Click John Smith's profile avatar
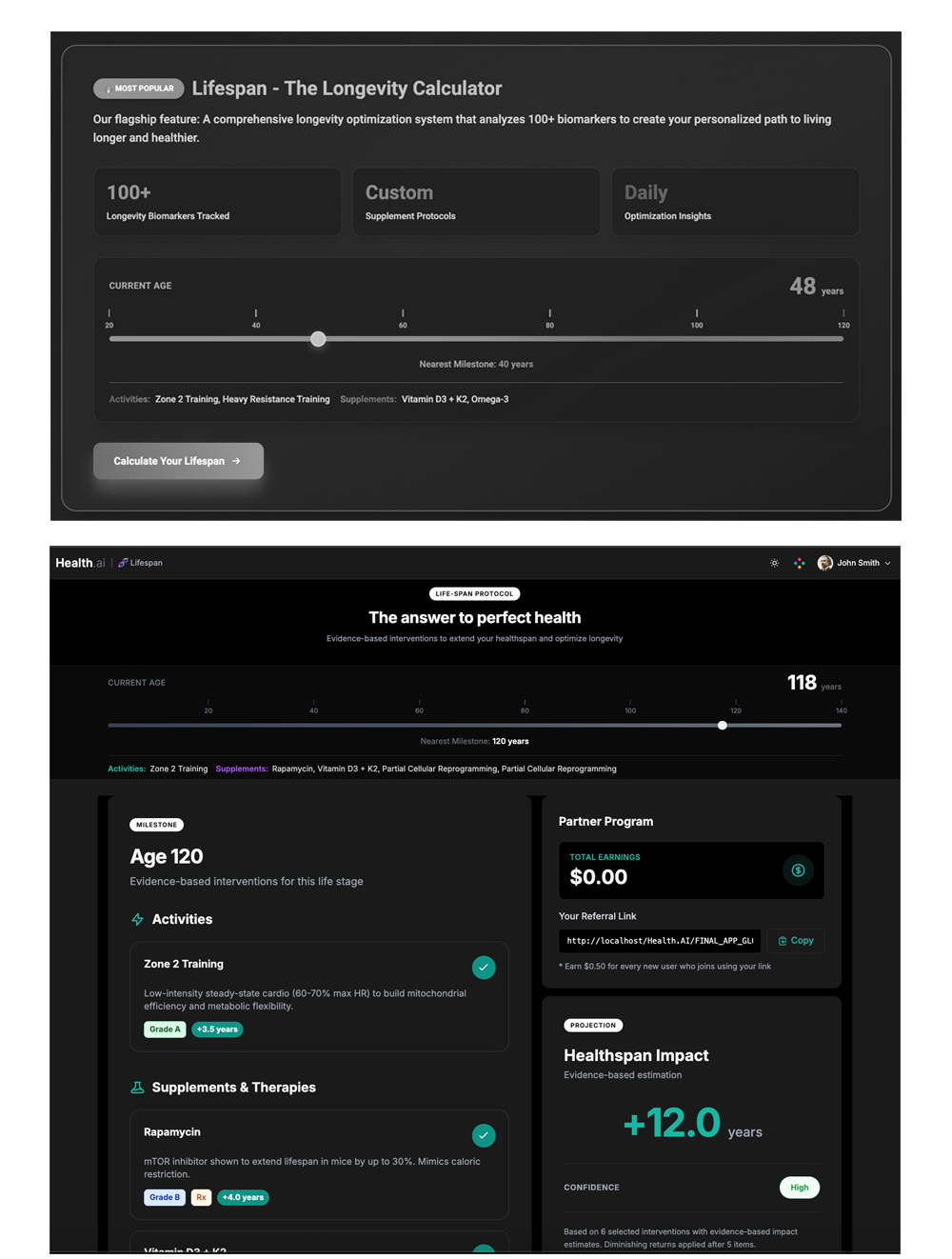Image resolution: width=952 pixels, height=1259 pixels. point(824,563)
